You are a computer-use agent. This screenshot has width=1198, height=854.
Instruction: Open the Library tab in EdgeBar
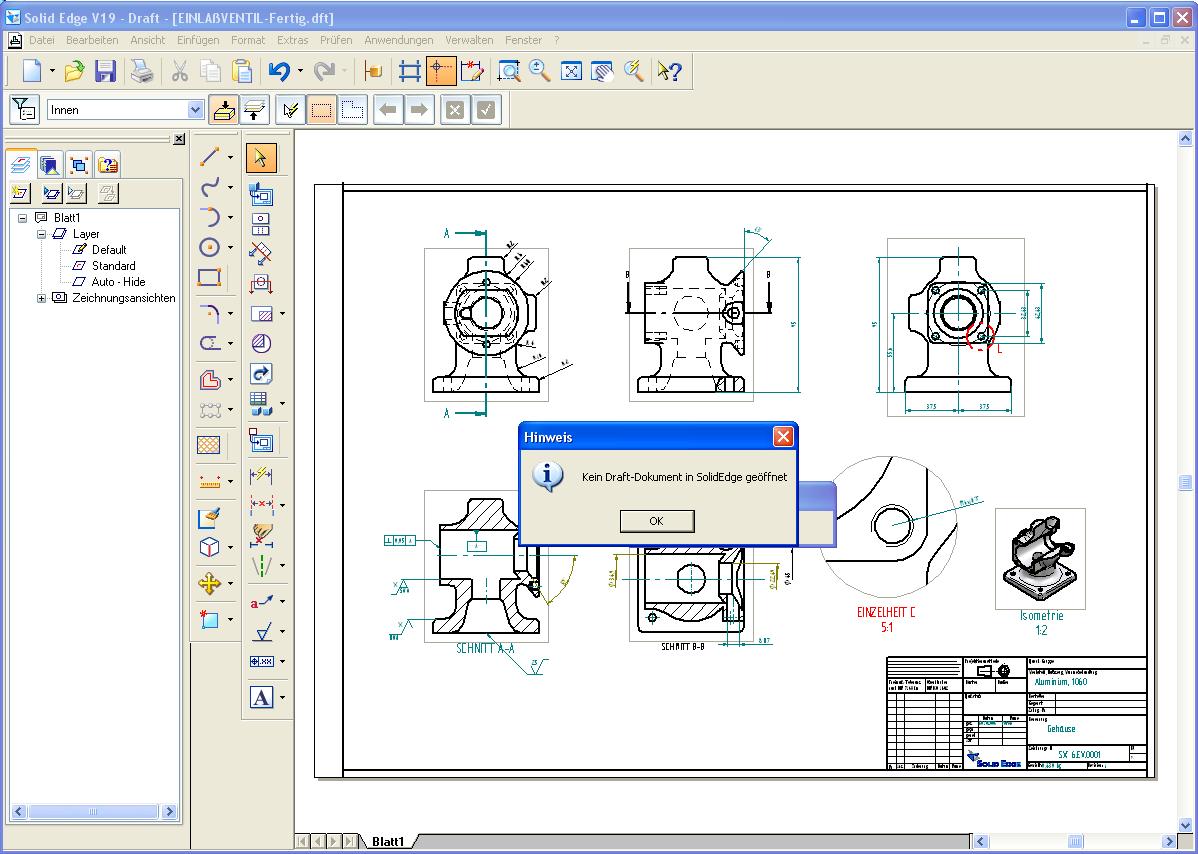coord(50,164)
